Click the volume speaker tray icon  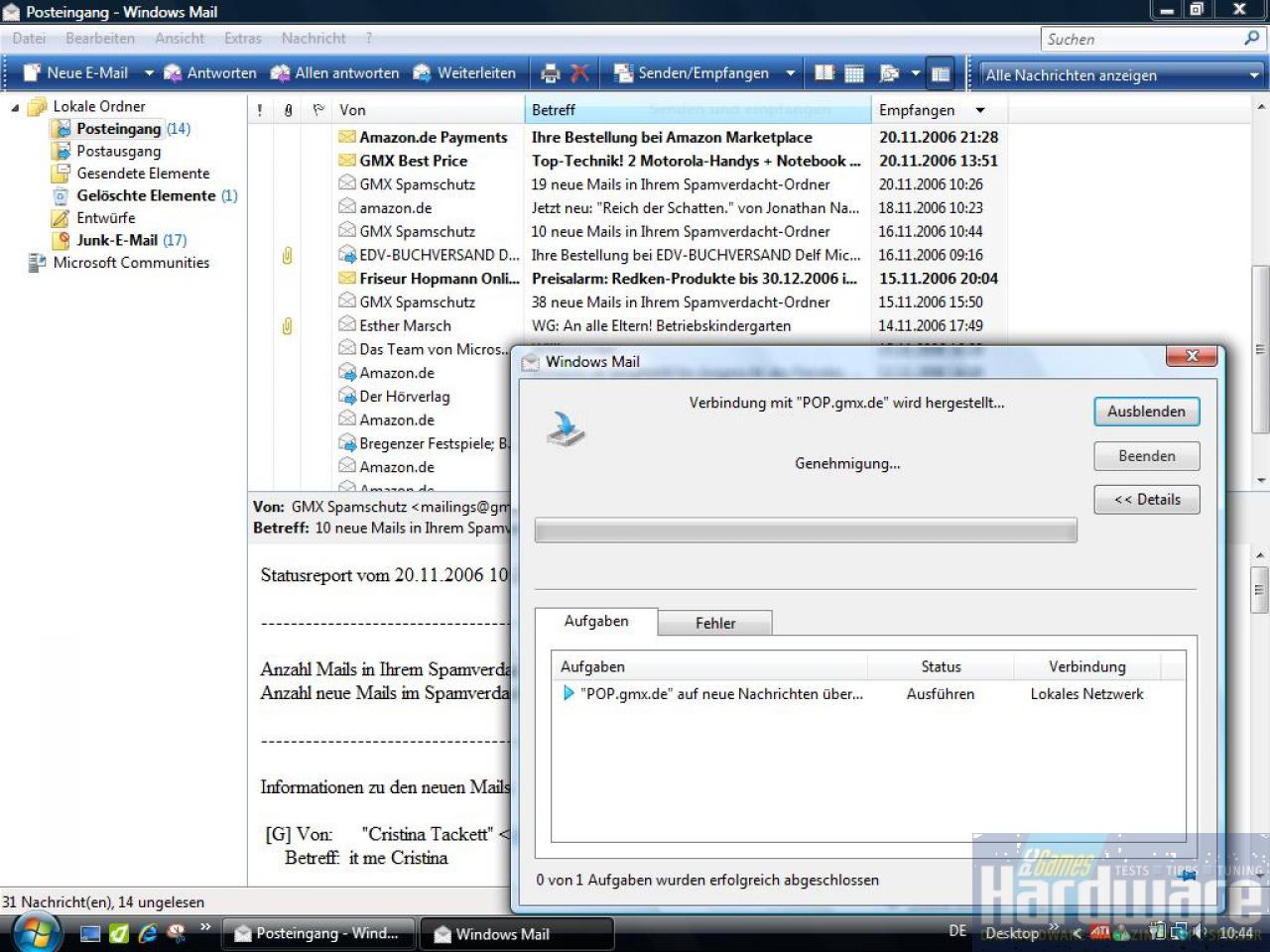pyautogui.click(x=1199, y=932)
